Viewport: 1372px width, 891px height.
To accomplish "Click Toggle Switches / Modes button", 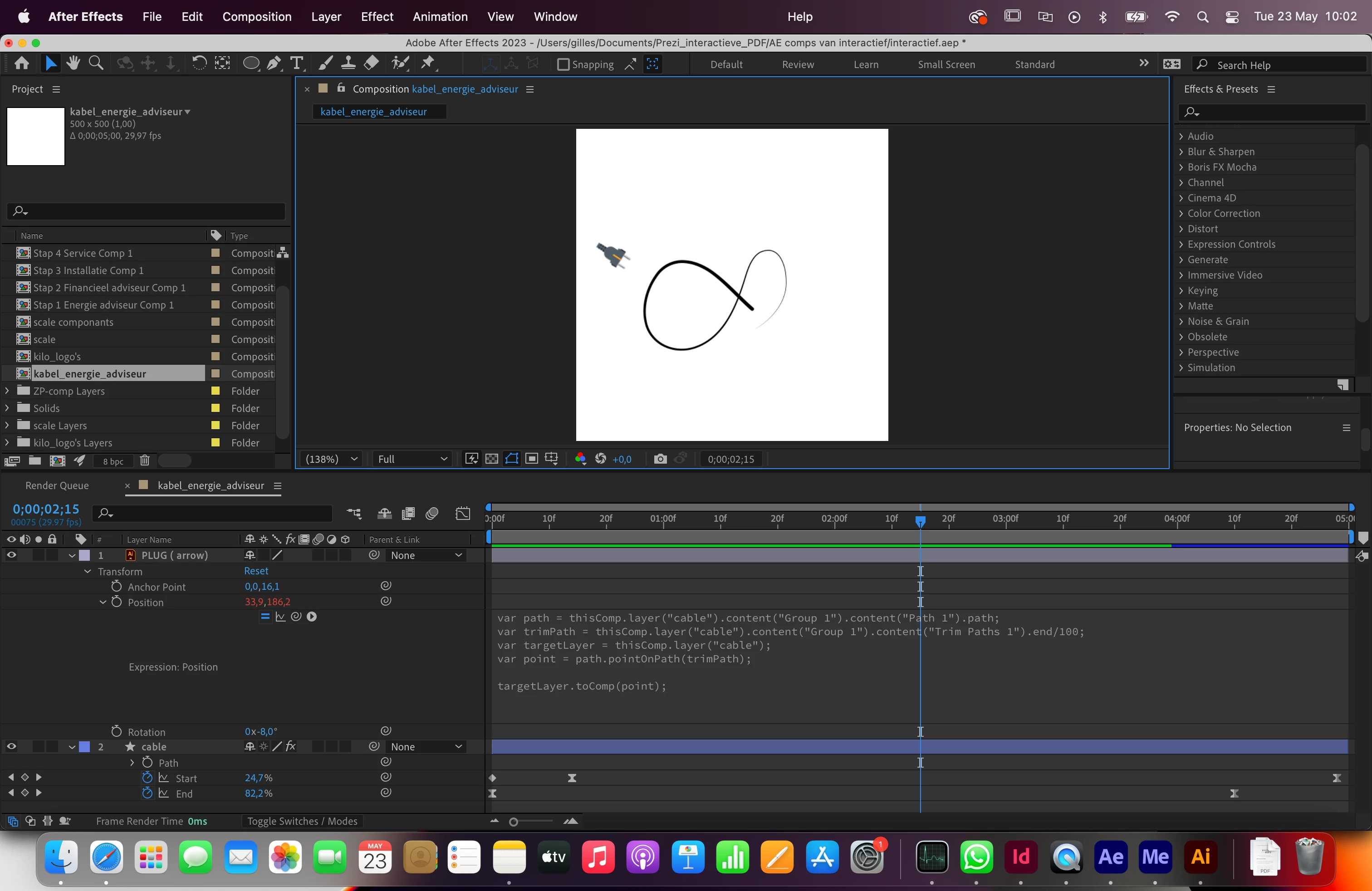I will point(302,821).
